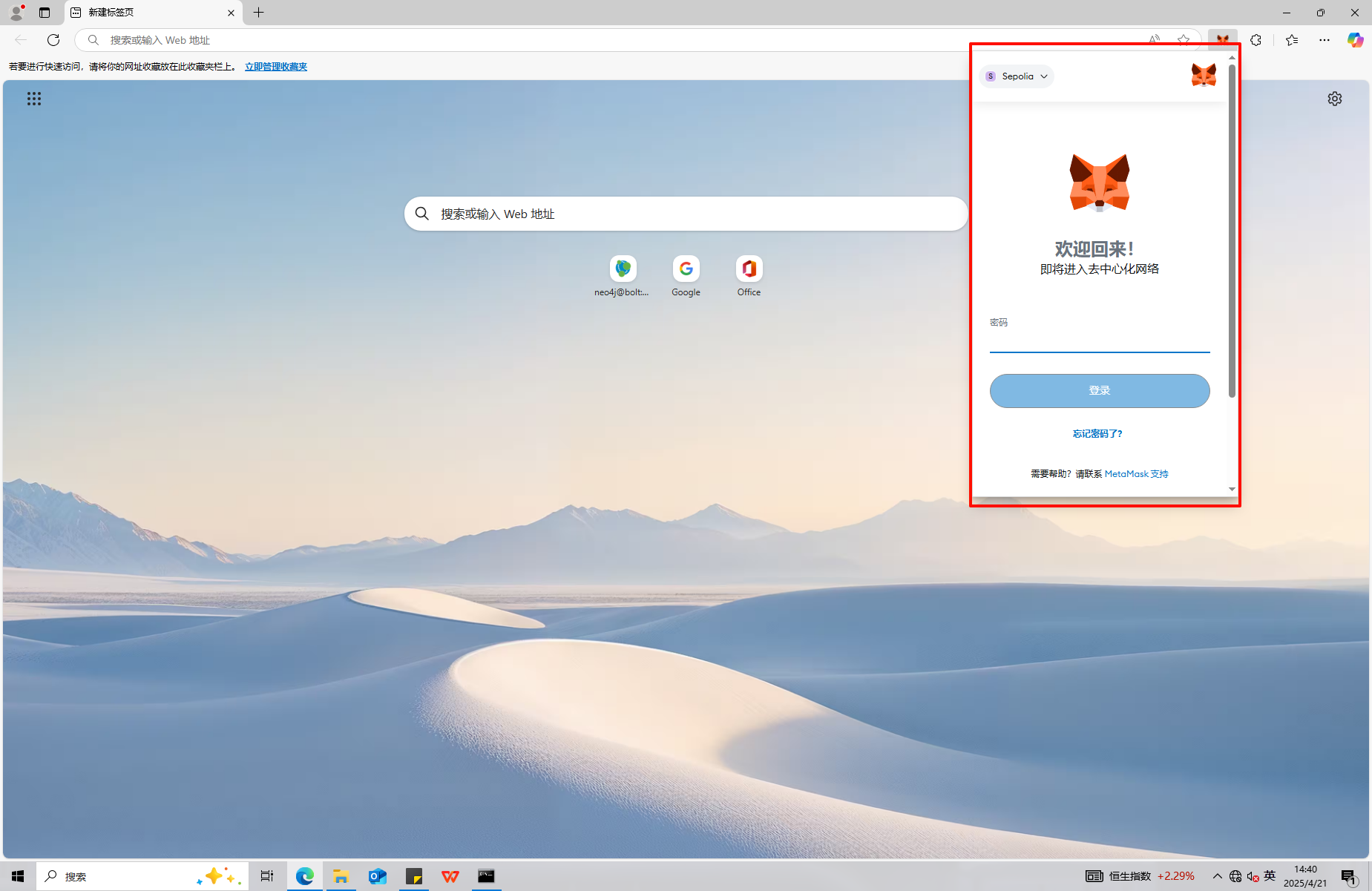The height and width of the screenshot is (891, 1372).
Task: Open the Google quick link tile
Action: (x=686, y=277)
